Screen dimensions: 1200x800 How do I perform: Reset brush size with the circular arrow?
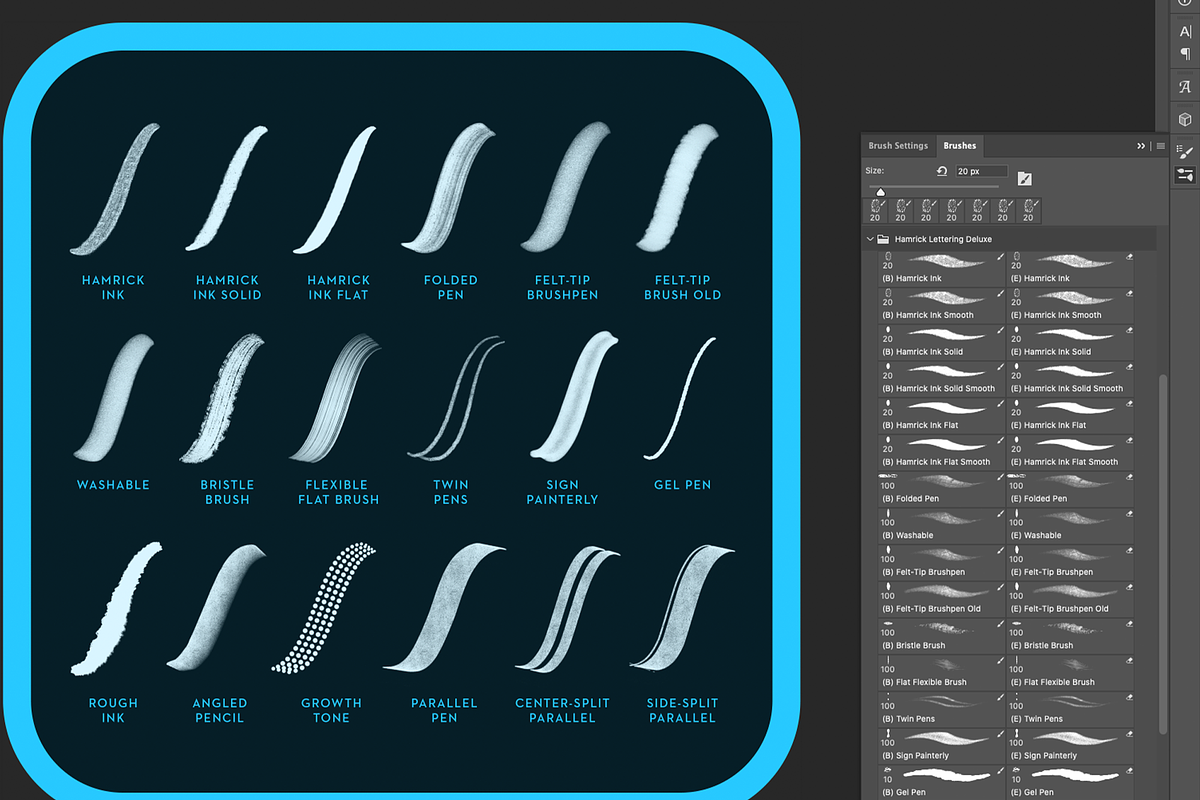[x=941, y=172]
